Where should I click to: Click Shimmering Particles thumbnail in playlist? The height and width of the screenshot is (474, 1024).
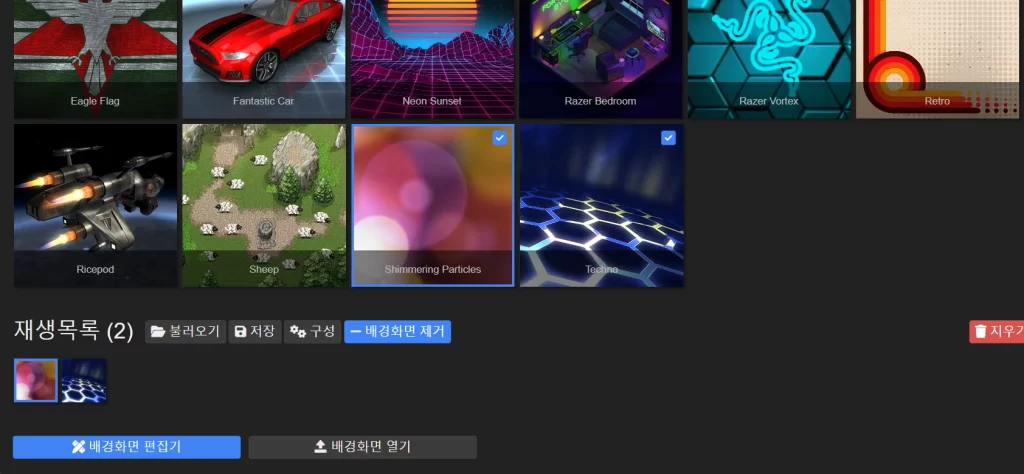(x=36, y=381)
